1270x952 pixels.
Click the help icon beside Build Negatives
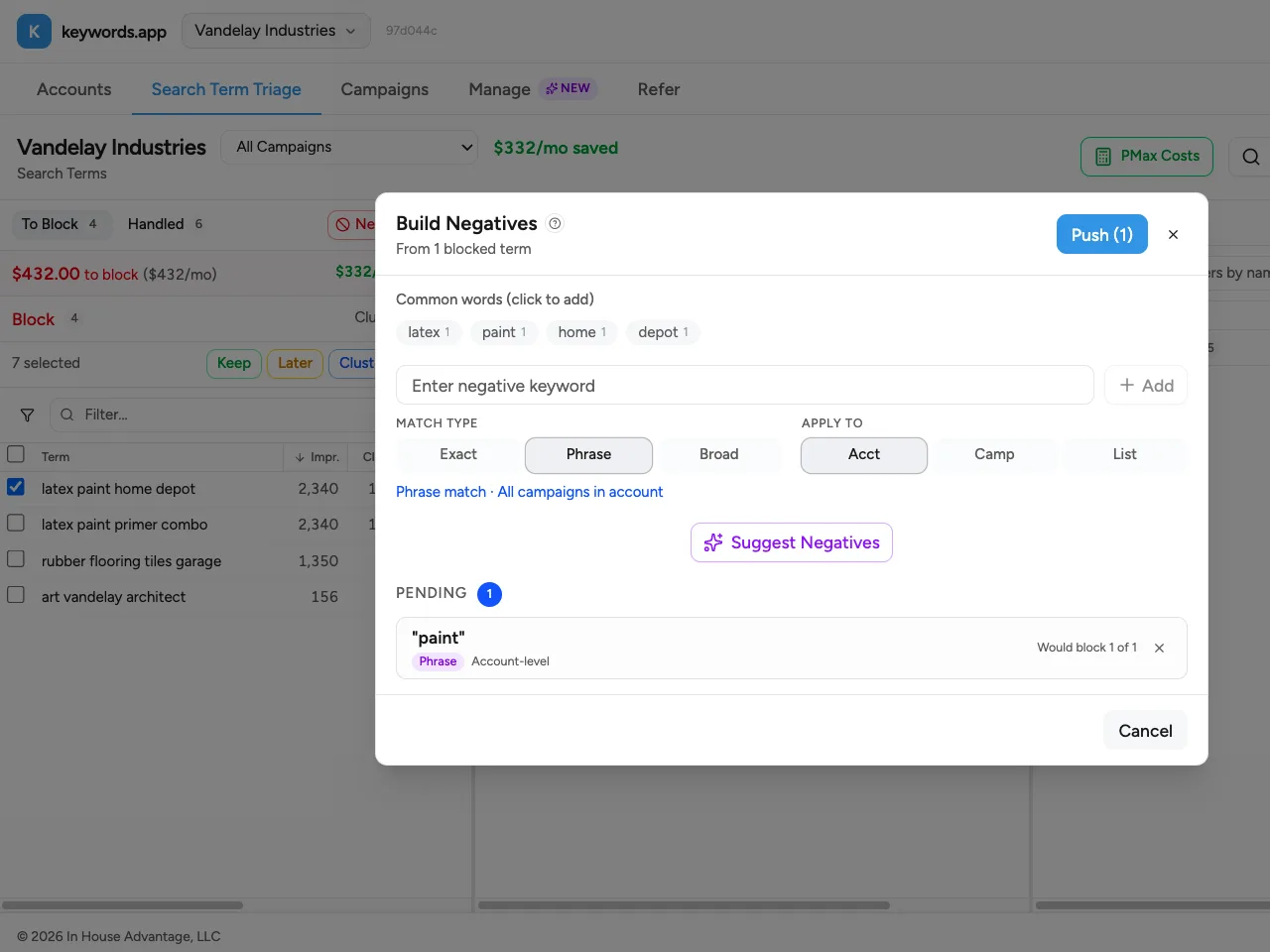tap(556, 223)
